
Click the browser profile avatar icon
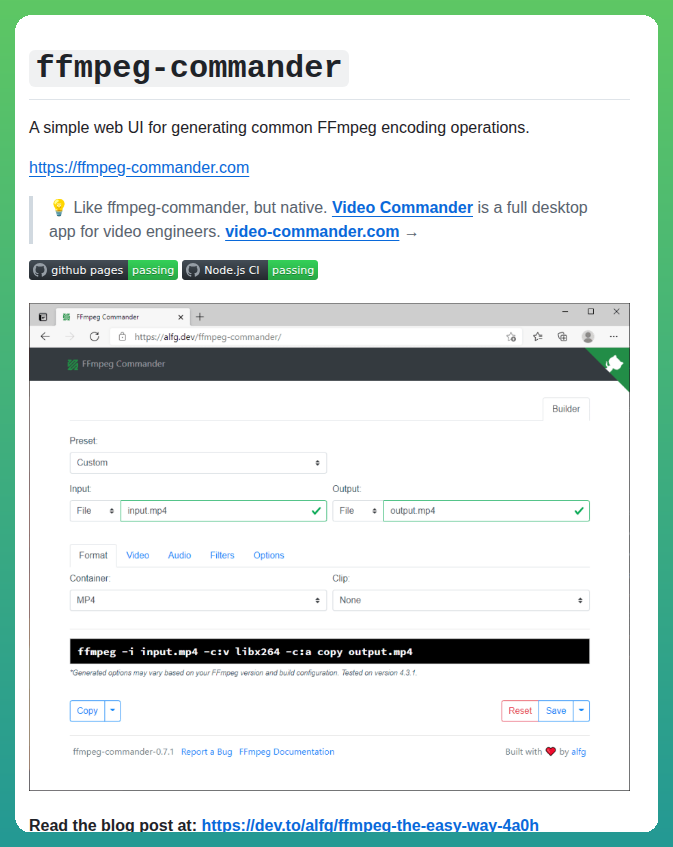[x=588, y=337]
